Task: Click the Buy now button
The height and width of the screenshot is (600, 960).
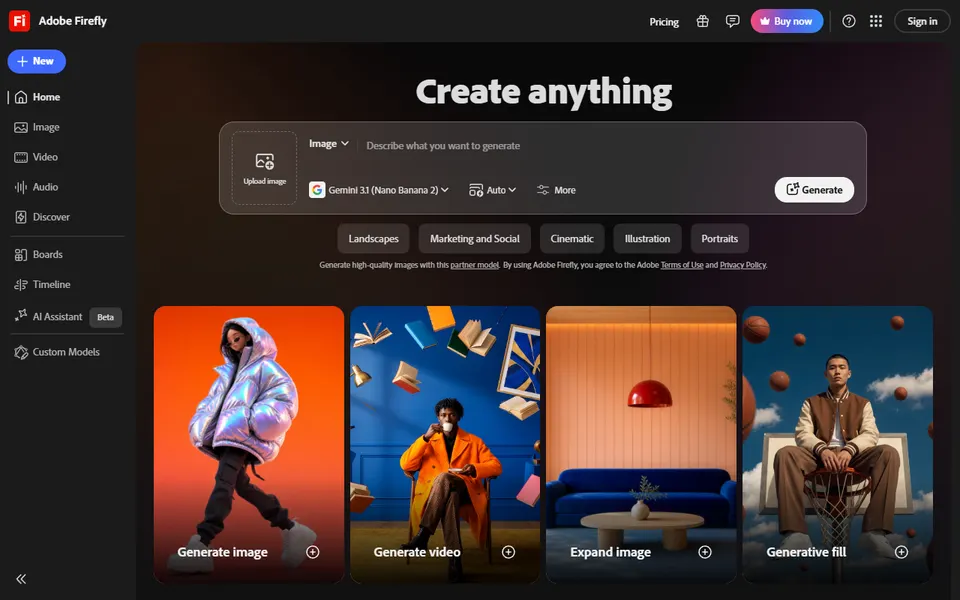Action: click(x=787, y=21)
